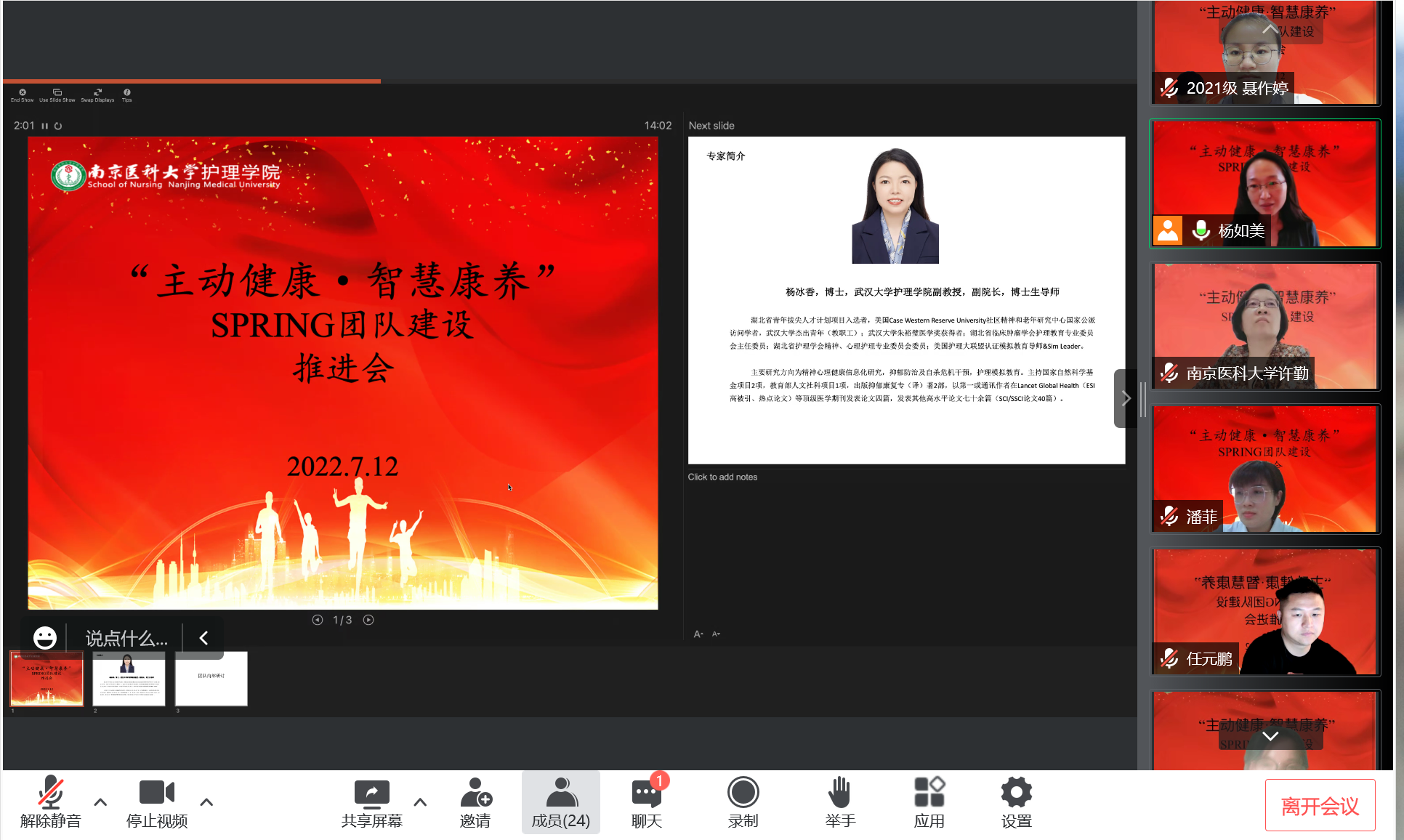Click the 共享屏幕 share screen icon
The width and height of the screenshot is (1404, 840).
click(371, 793)
